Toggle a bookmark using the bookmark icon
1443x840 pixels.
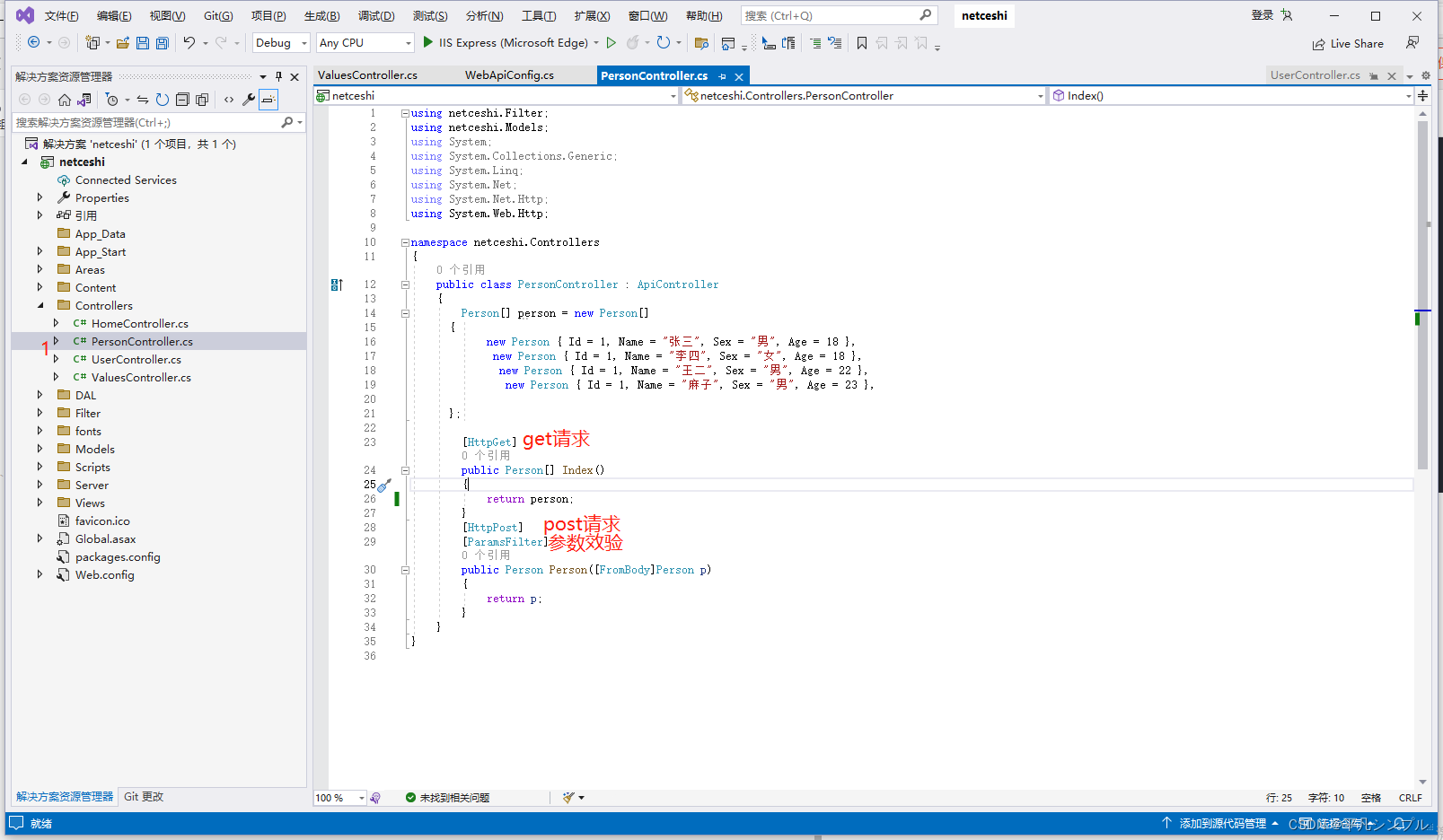pos(861,42)
